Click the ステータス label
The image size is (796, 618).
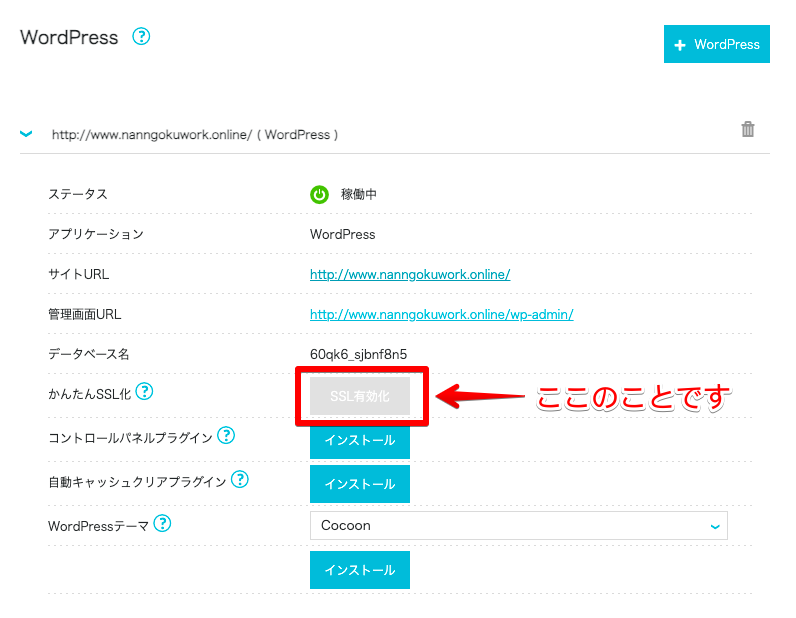coord(78,194)
